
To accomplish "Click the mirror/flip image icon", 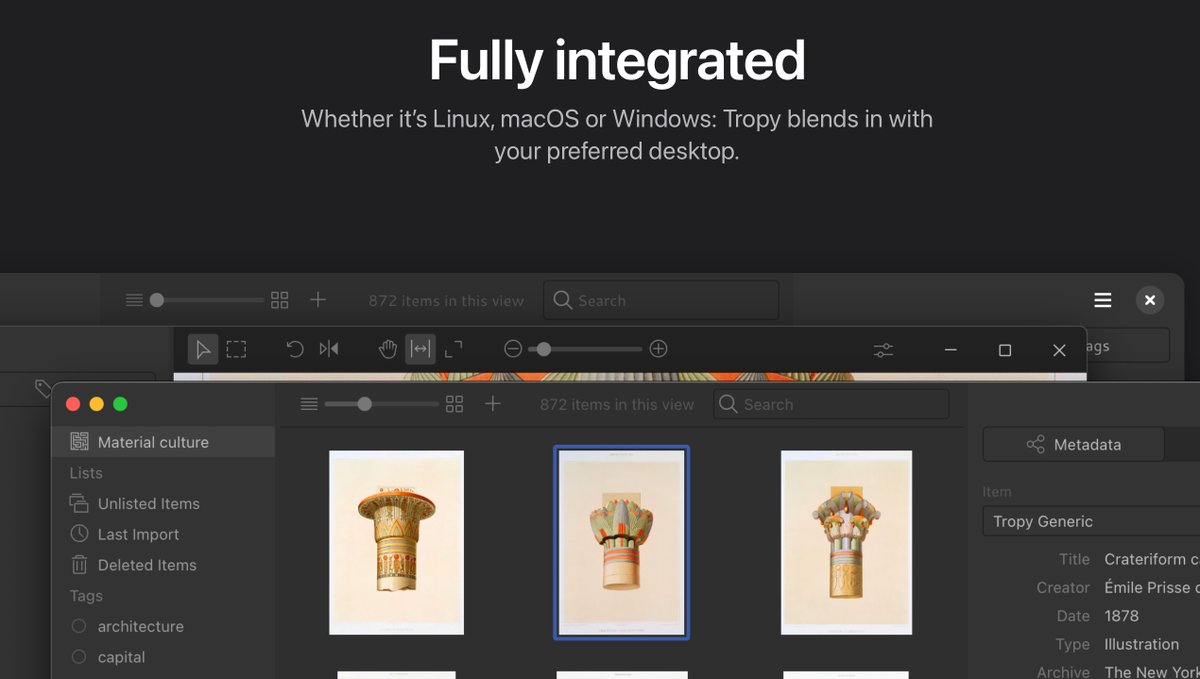I will point(329,349).
